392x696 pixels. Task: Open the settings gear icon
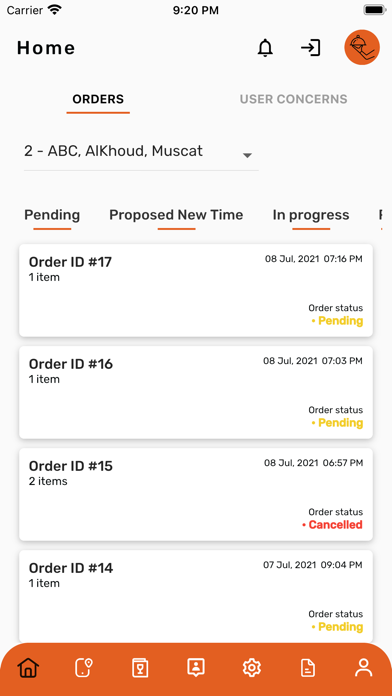click(252, 668)
